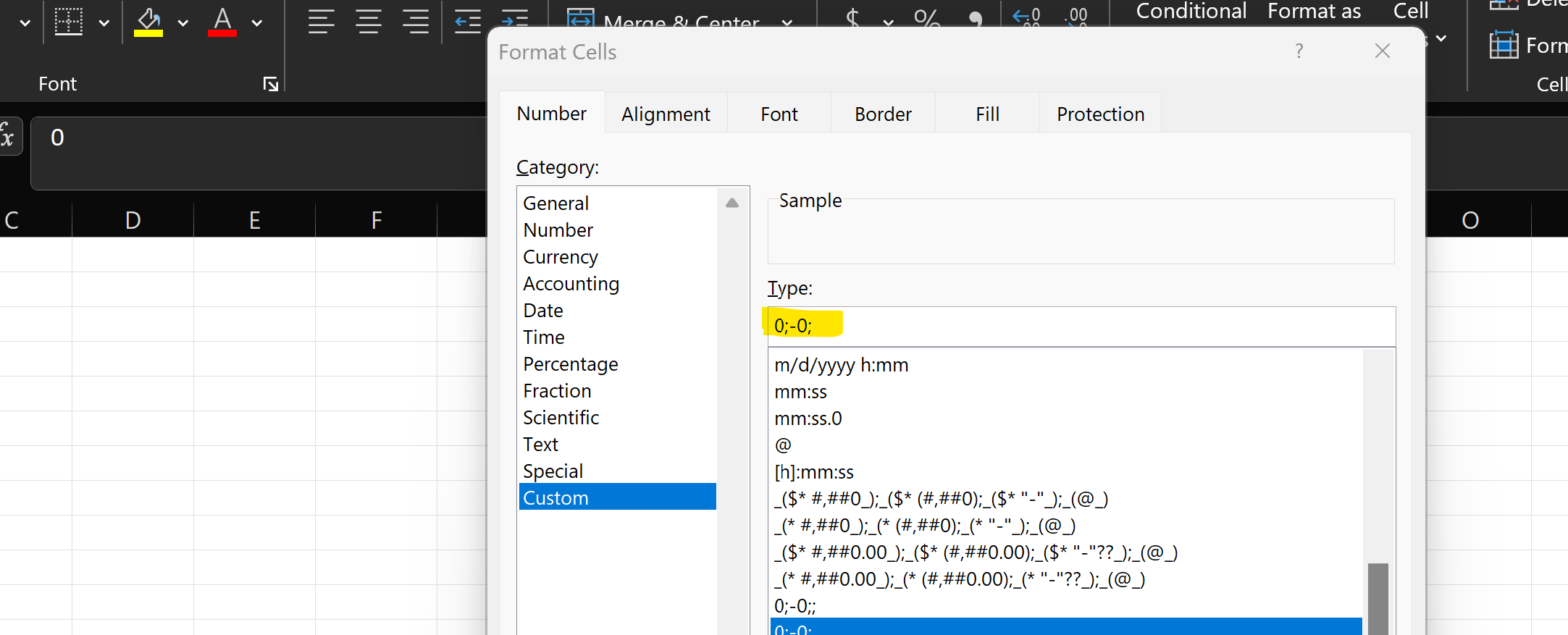
Task: Open Cell Styles in the ribbon
Action: pos(1411,11)
